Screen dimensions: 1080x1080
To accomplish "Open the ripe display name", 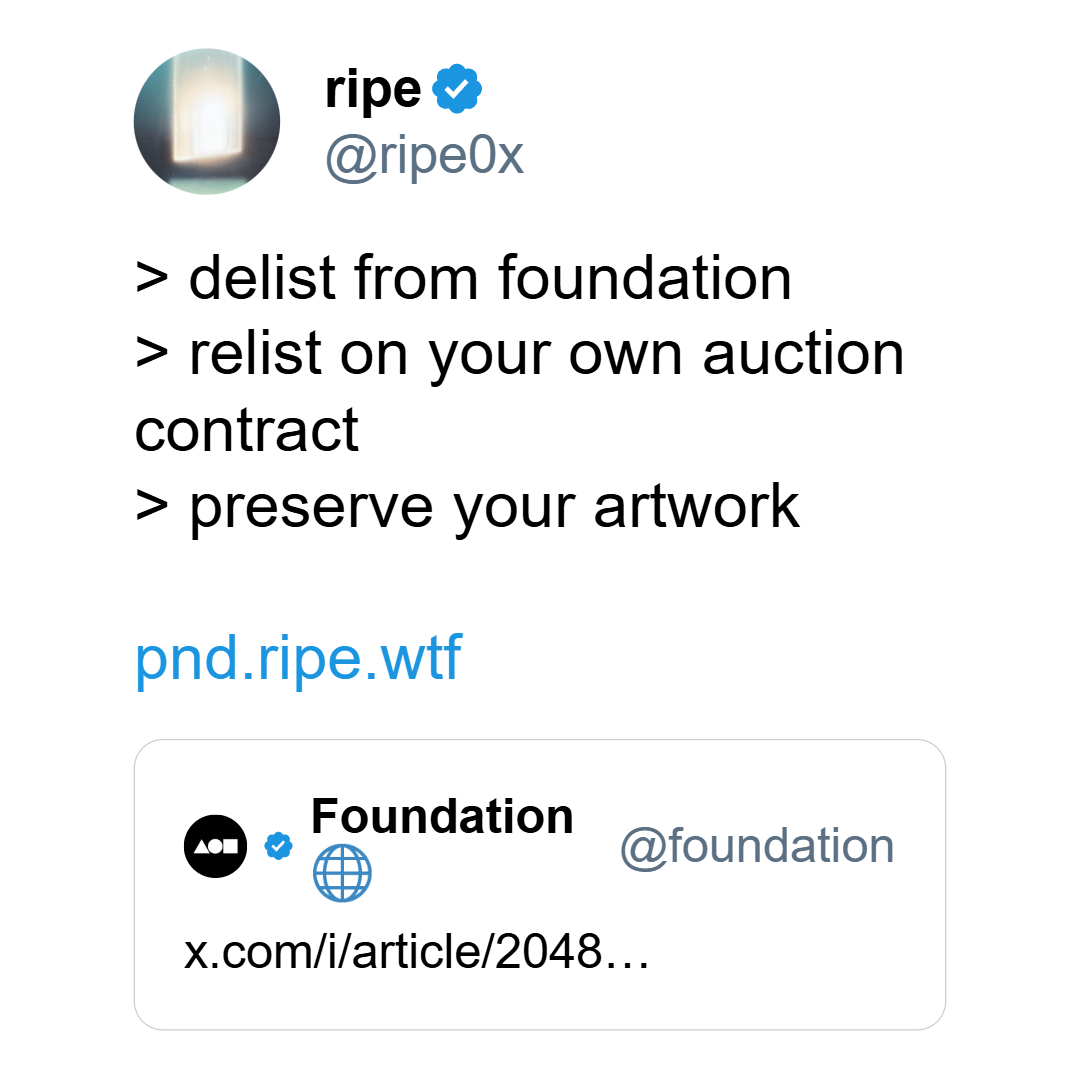I will coord(373,90).
